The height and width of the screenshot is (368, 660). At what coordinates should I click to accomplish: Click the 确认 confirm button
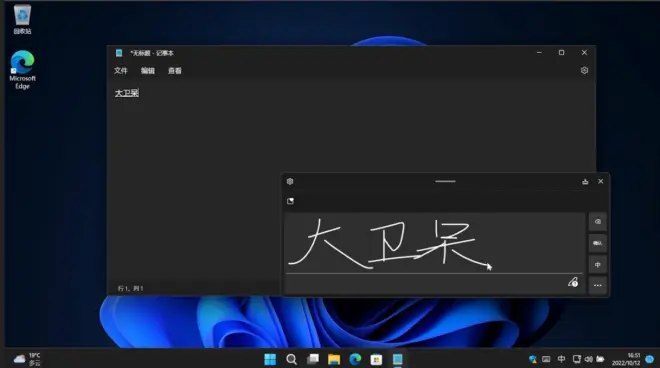pyautogui.click(x=598, y=243)
